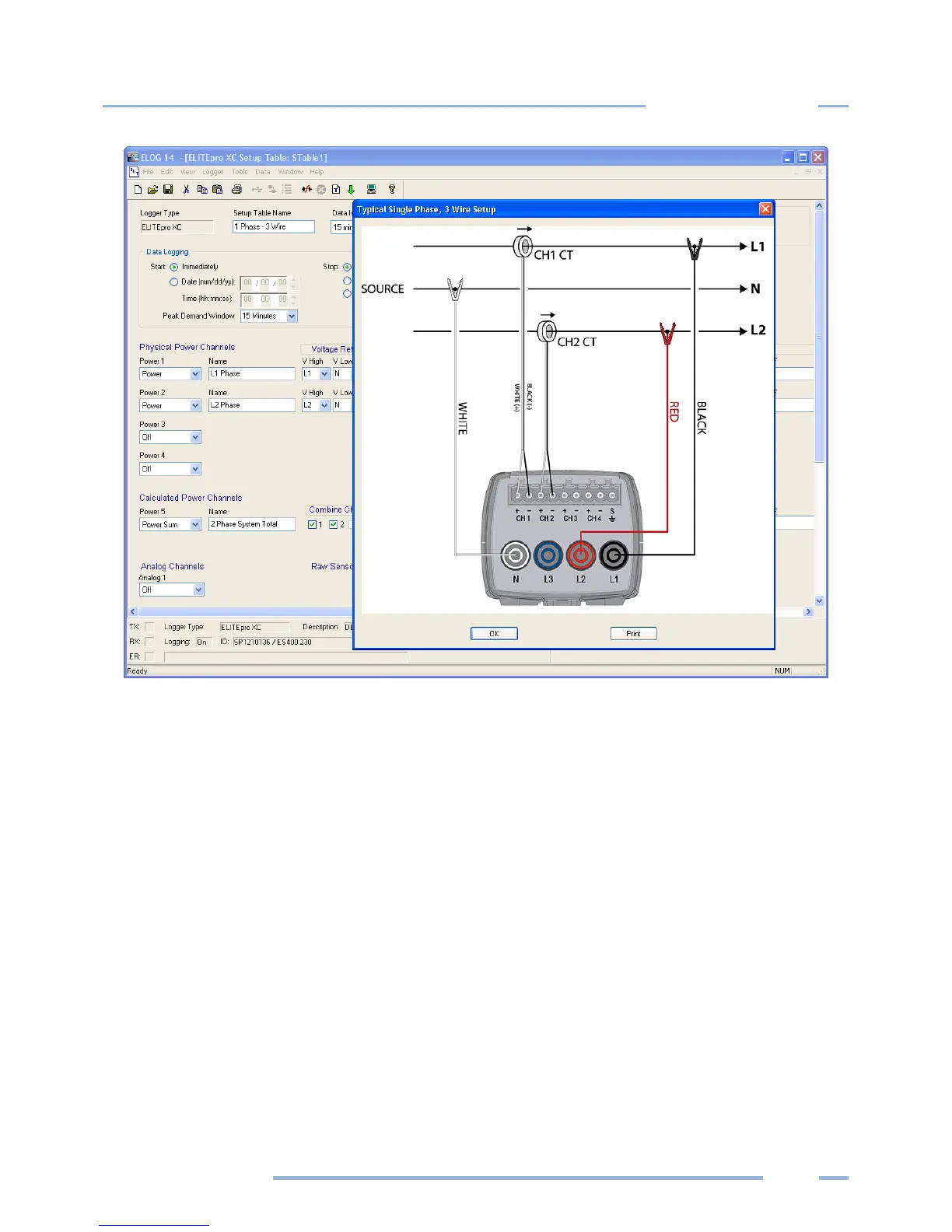Open the View menu
The width and height of the screenshot is (952, 1232).
[187, 172]
